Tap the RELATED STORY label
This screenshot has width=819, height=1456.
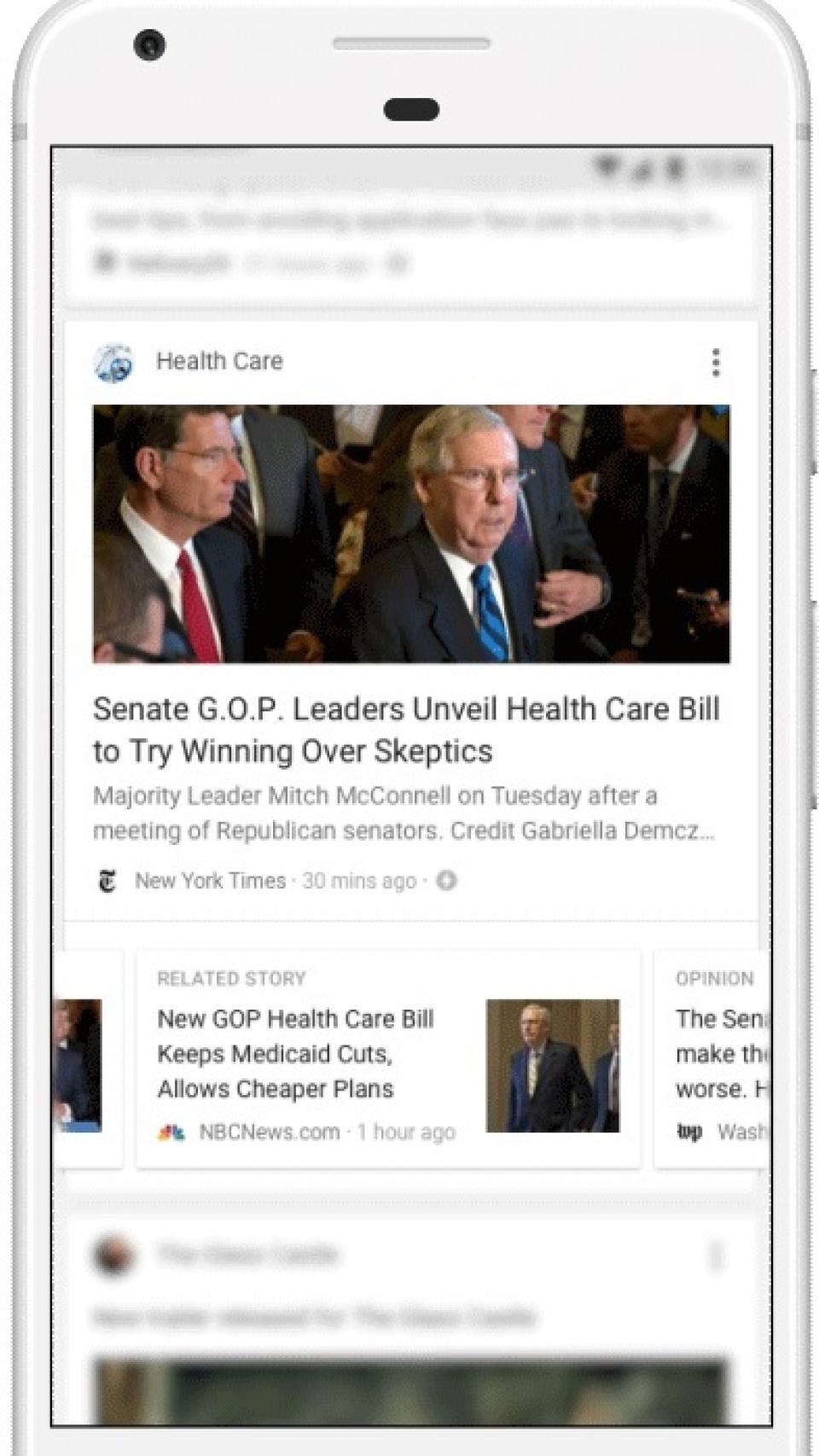click(x=231, y=978)
